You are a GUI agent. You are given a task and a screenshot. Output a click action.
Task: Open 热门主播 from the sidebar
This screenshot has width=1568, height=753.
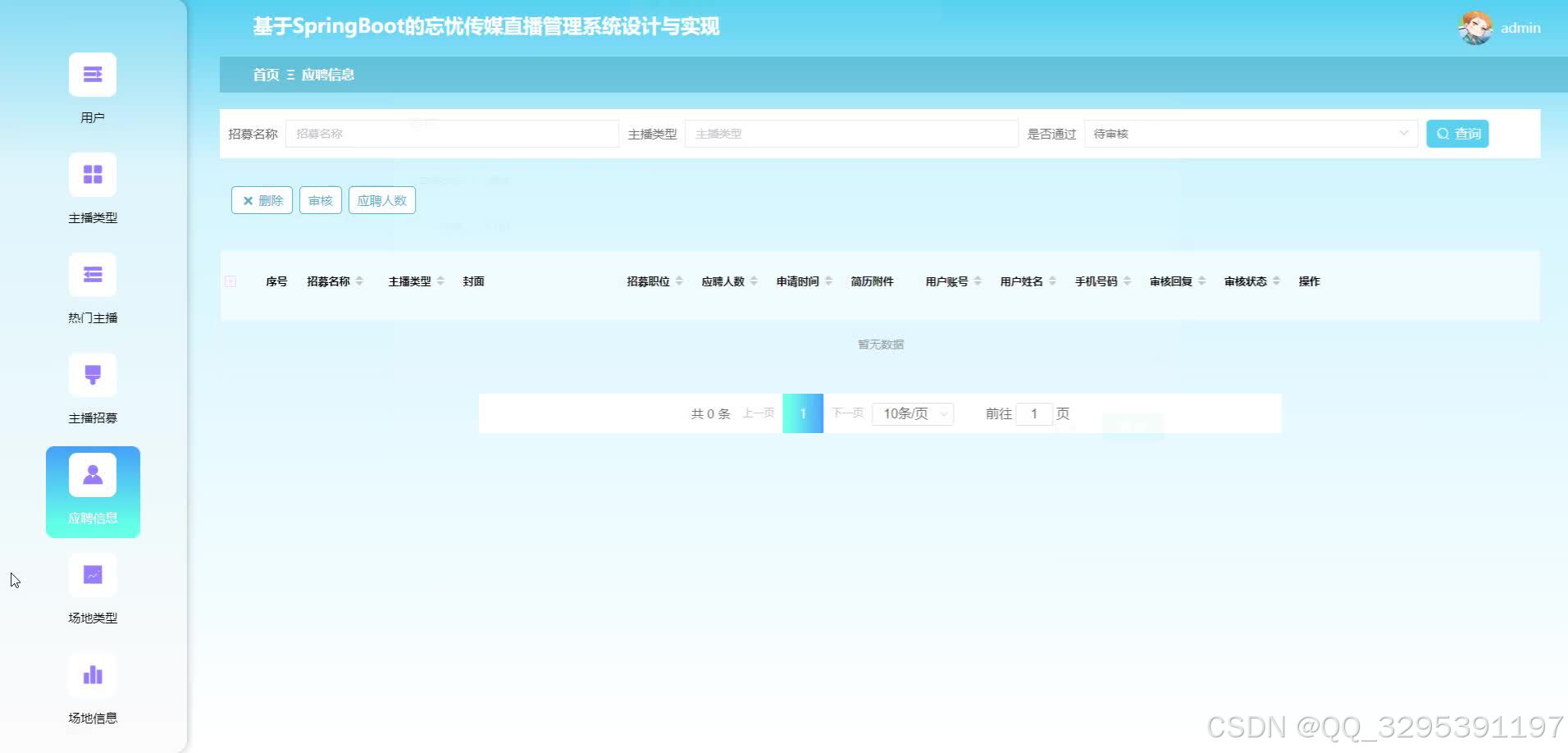[93, 275]
